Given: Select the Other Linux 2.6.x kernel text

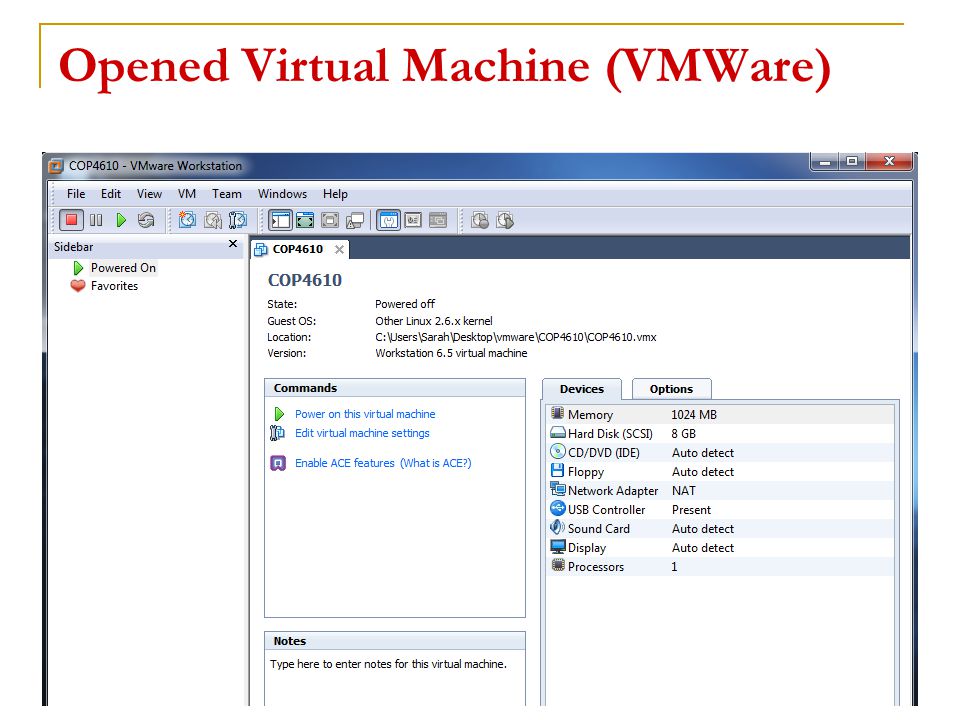Looking at the screenshot, I should tap(433, 321).
